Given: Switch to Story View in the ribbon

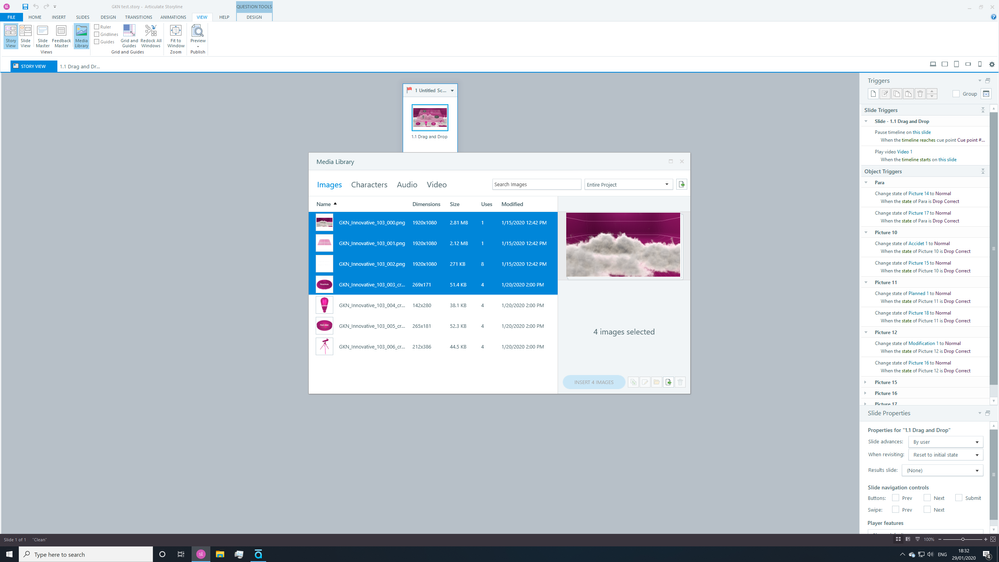Looking at the screenshot, I should click(x=11, y=36).
